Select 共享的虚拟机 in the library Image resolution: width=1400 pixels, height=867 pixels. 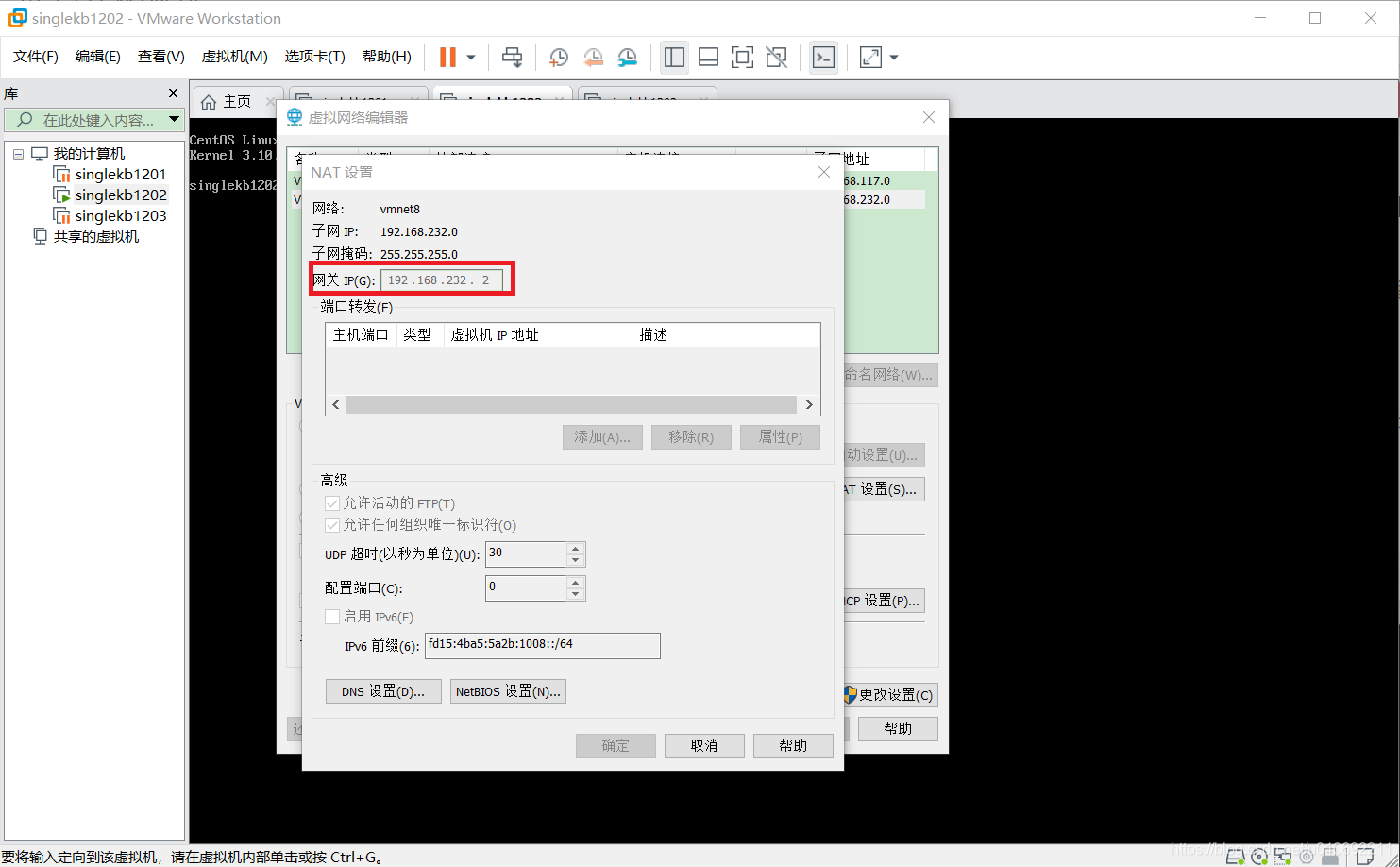point(95,237)
